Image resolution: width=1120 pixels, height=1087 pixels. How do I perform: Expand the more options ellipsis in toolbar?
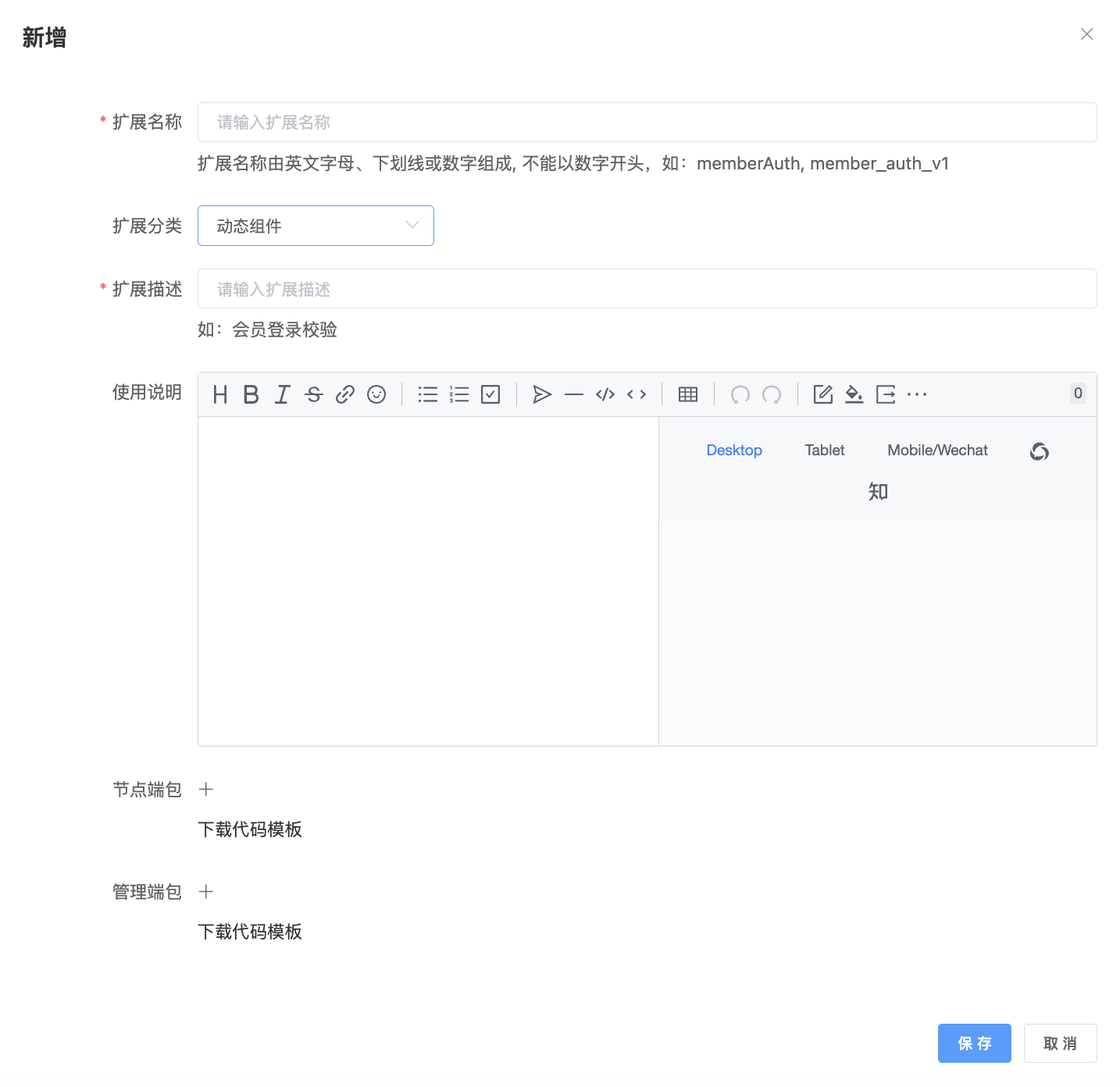[917, 395]
